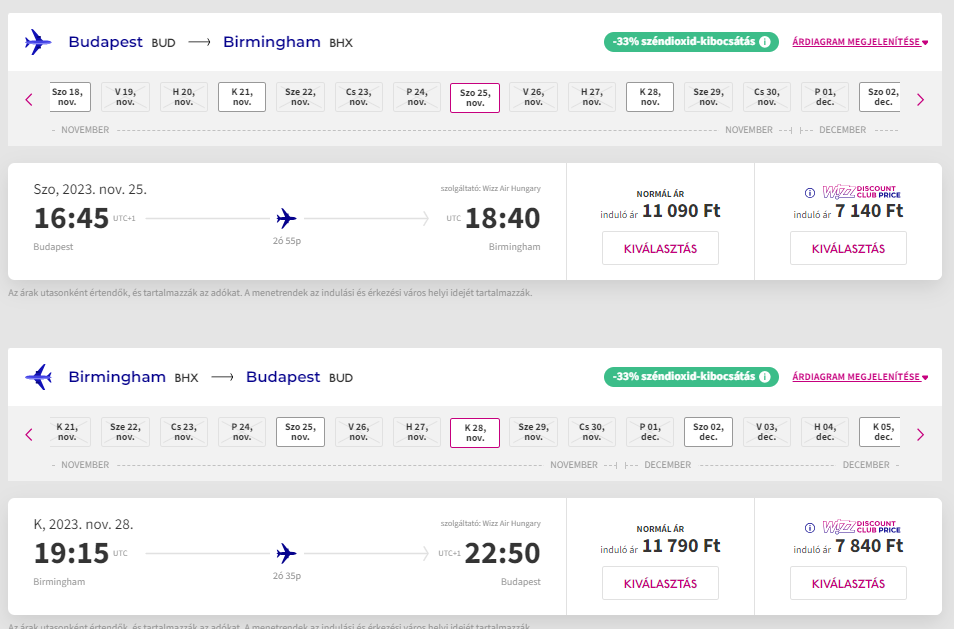Click the return Wizz Discount Club info icon
Viewport: 954px width, 629px height.
[810, 528]
